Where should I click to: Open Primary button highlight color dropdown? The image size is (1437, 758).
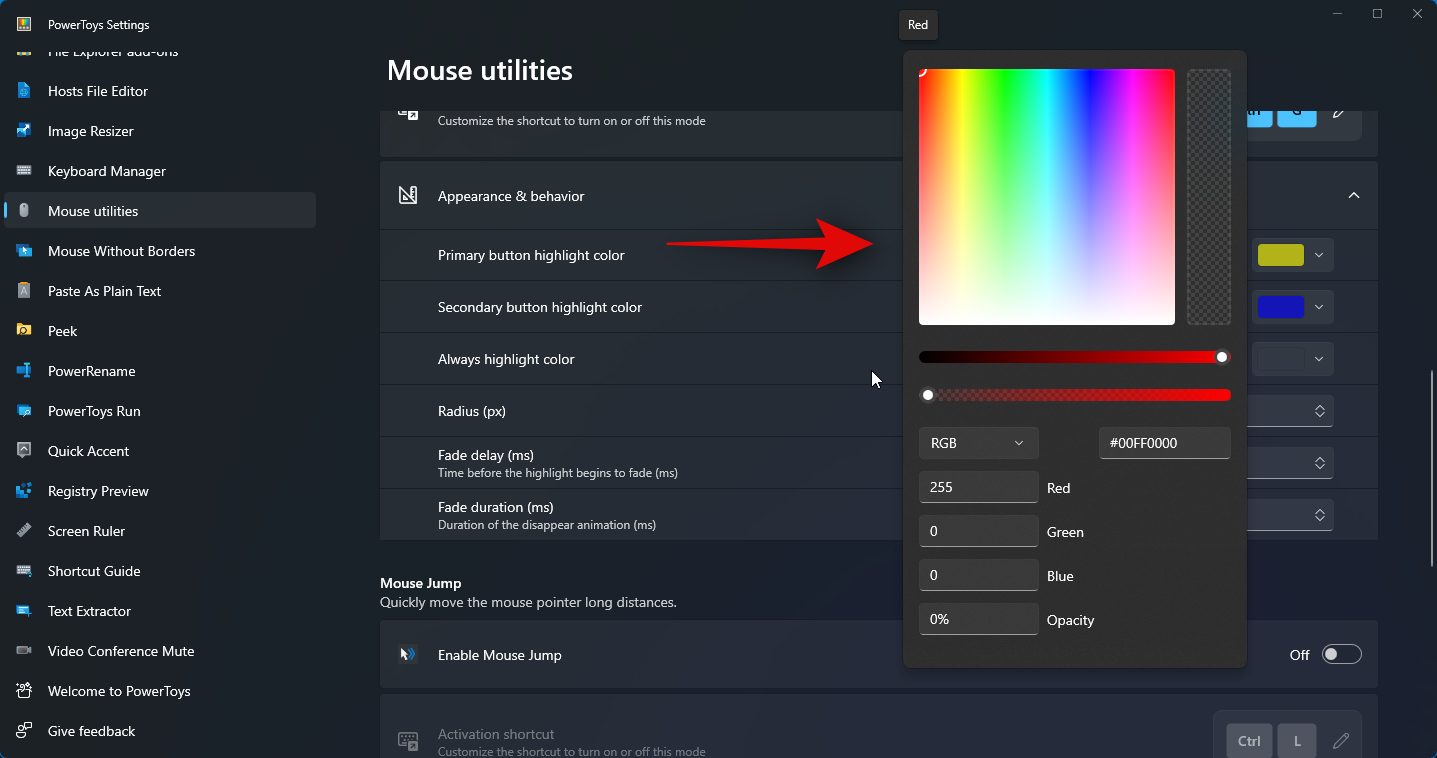pos(1293,255)
